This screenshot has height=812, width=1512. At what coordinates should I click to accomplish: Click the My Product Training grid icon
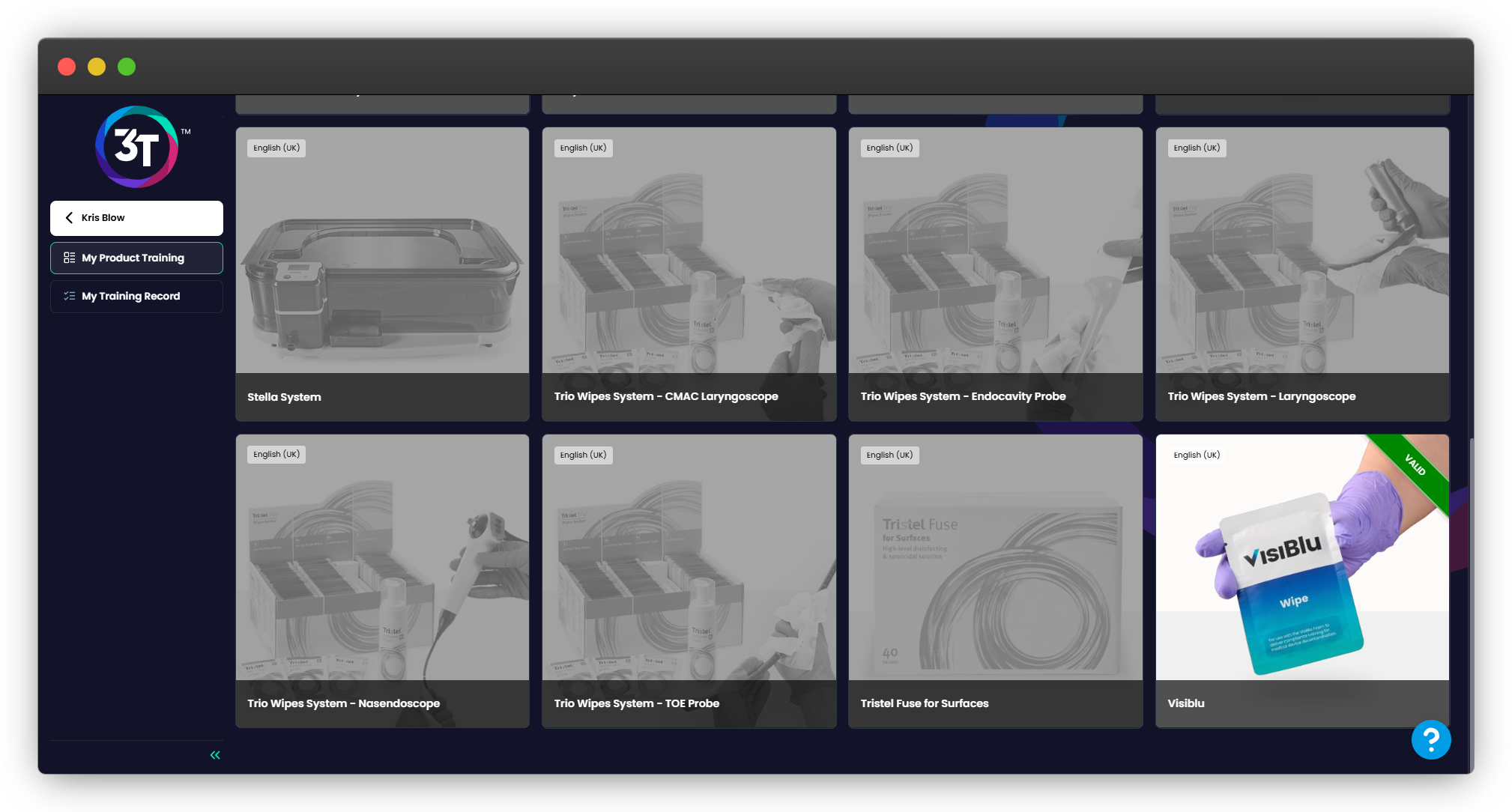click(69, 258)
